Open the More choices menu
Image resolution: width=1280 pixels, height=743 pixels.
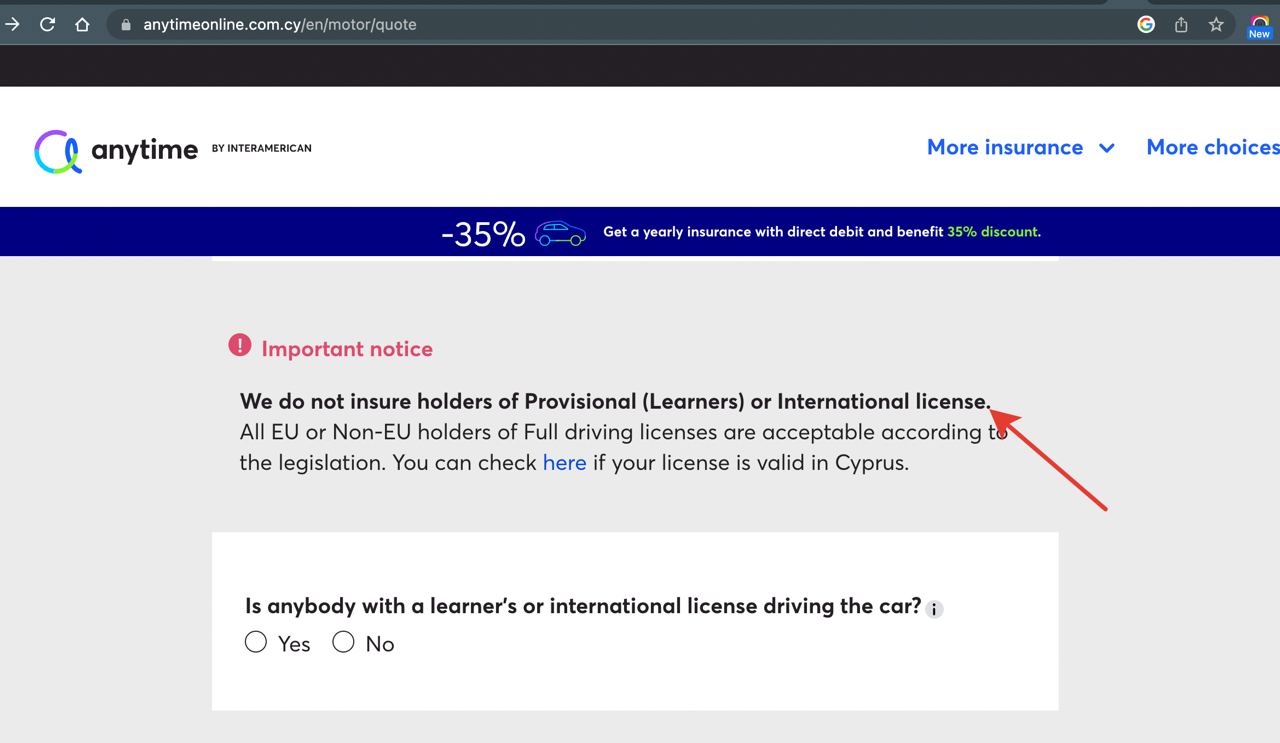[1212, 147]
